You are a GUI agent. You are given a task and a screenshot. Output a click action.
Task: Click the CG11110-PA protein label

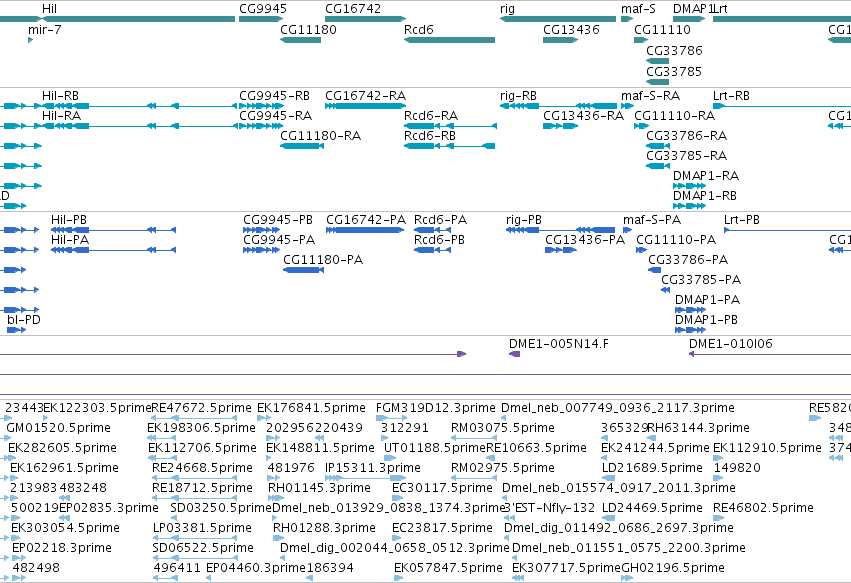tap(676, 240)
